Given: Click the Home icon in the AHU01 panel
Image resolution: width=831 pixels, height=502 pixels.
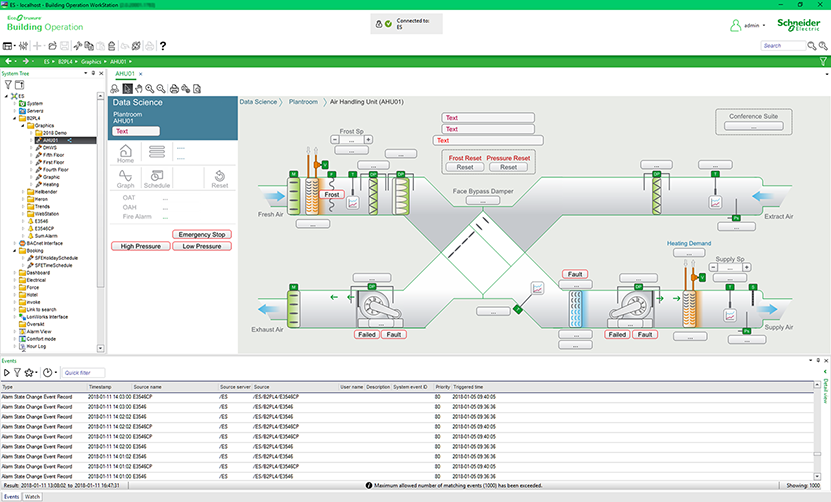Looking at the screenshot, I should coord(126,151).
